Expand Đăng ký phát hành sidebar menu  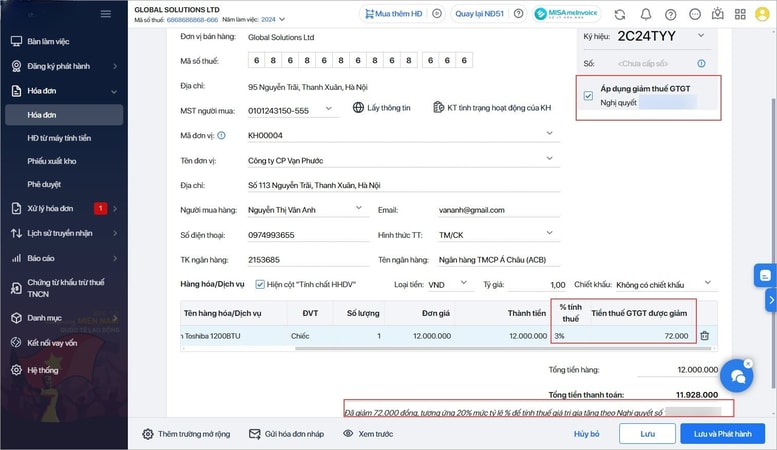pyautogui.click(x=114, y=66)
